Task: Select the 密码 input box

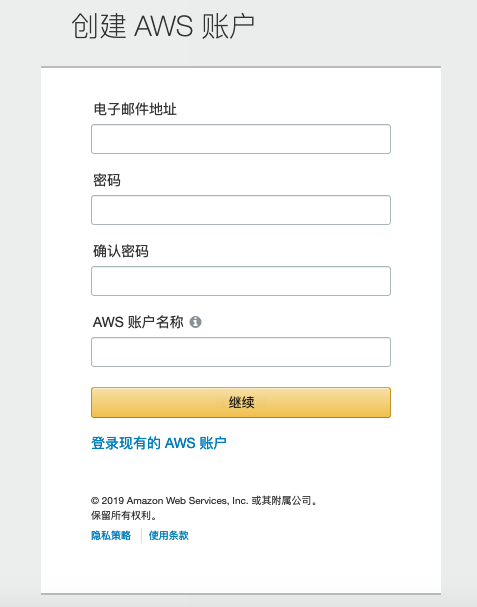Action: coord(241,210)
